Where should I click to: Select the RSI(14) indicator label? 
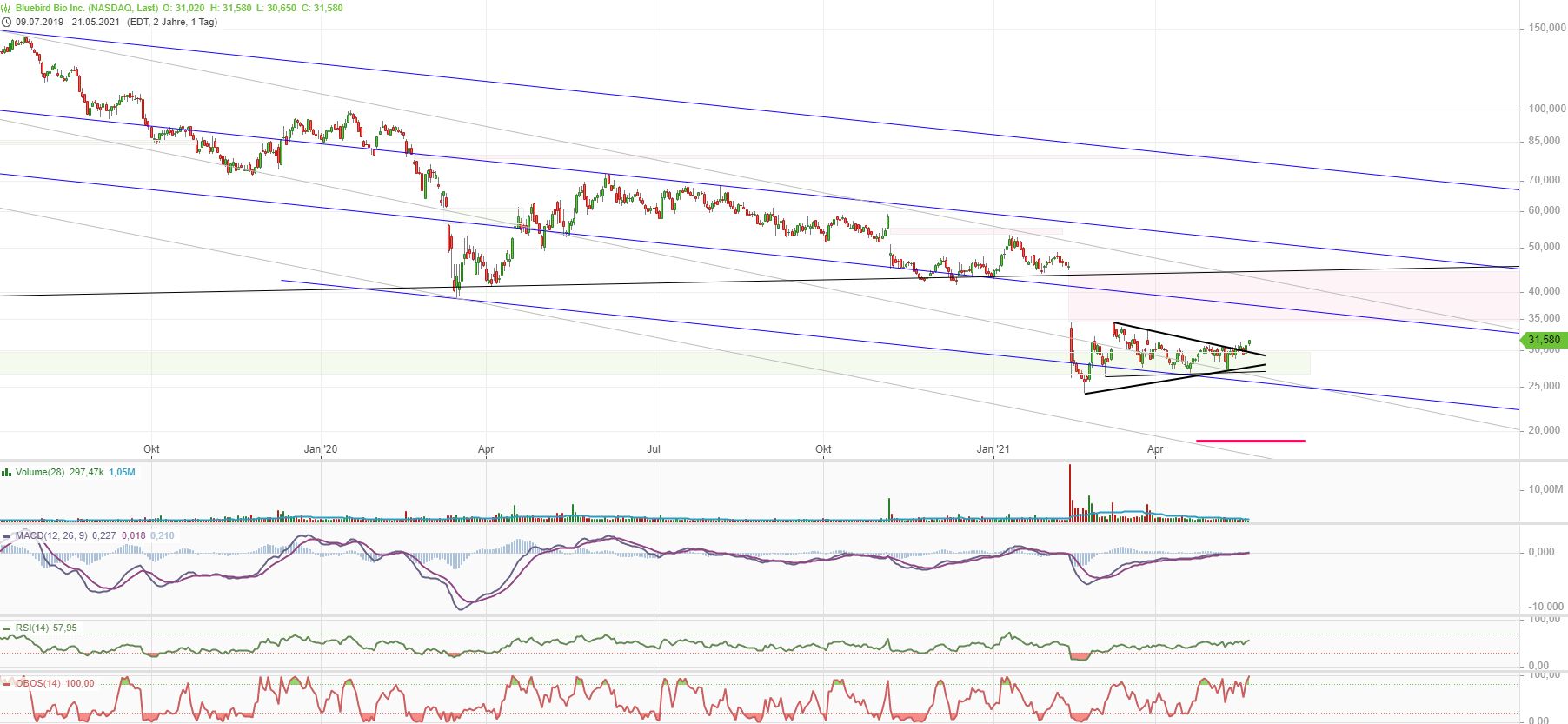(32, 628)
